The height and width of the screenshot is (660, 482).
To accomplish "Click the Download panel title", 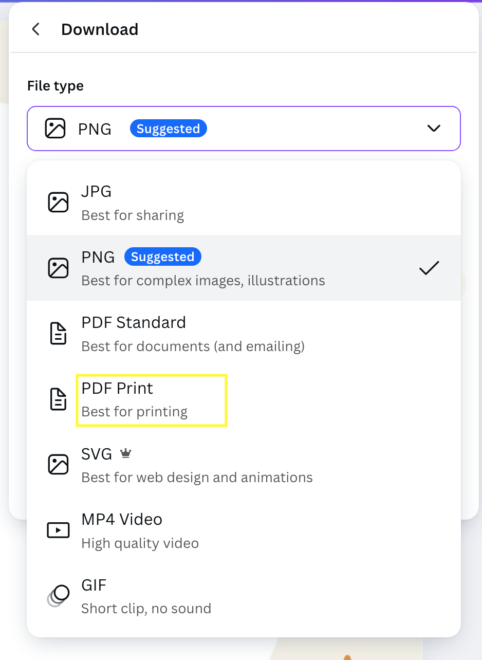I will tap(100, 29).
